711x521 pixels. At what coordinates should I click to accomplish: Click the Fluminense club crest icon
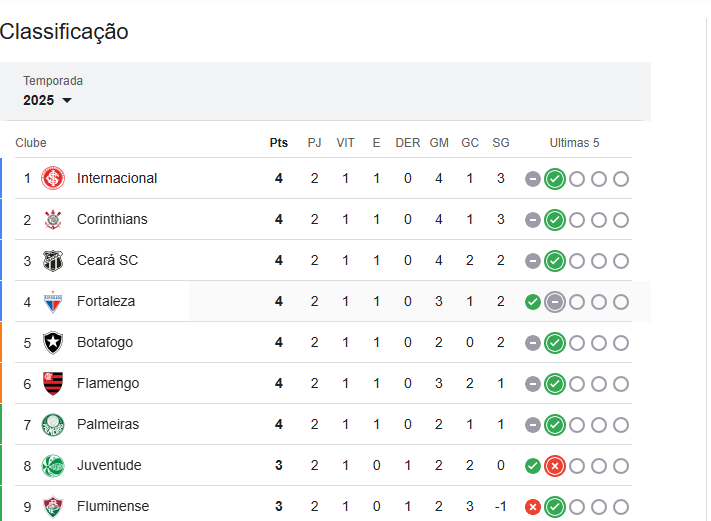(53, 506)
